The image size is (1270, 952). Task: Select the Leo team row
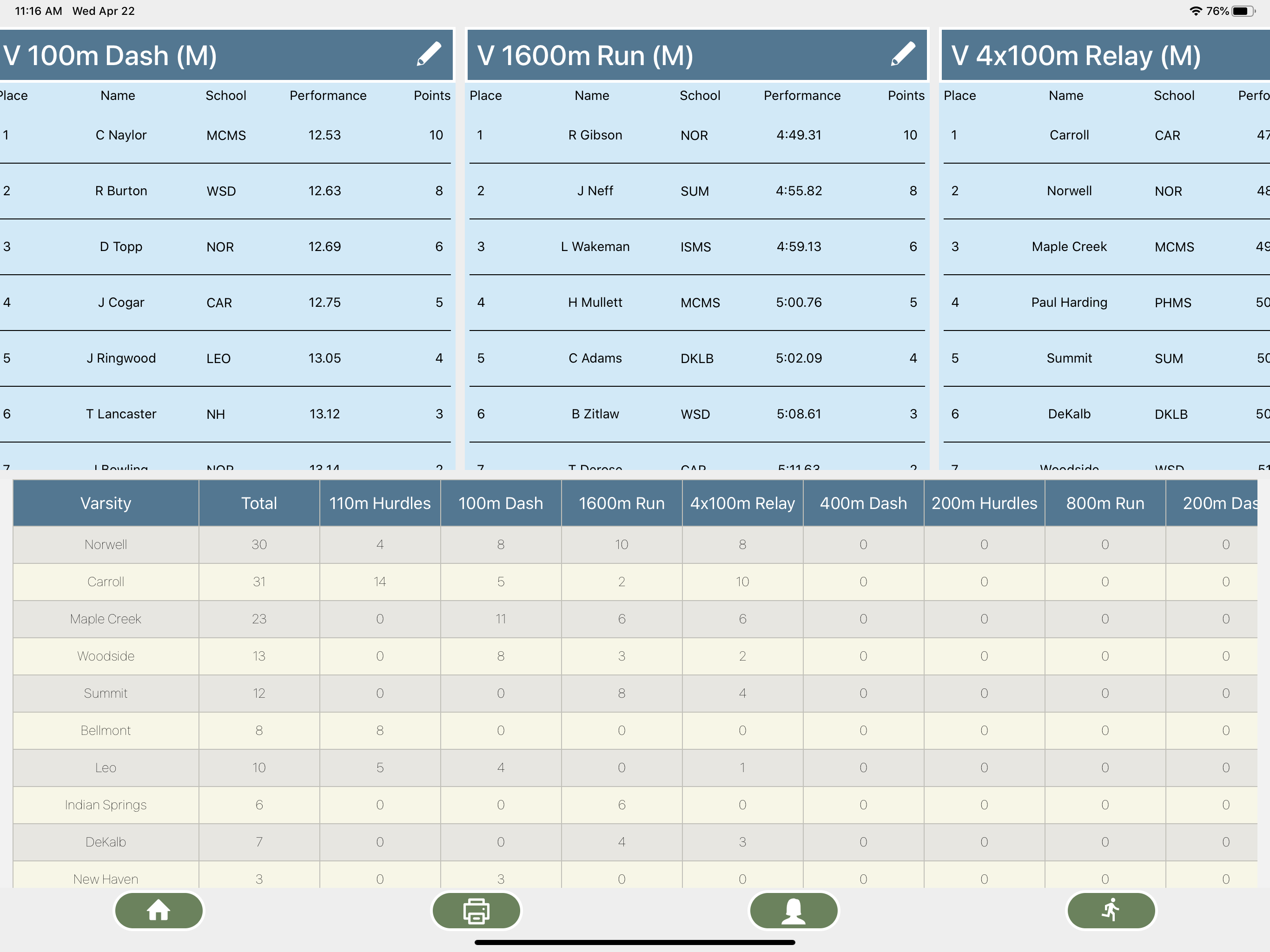point(635,767)
